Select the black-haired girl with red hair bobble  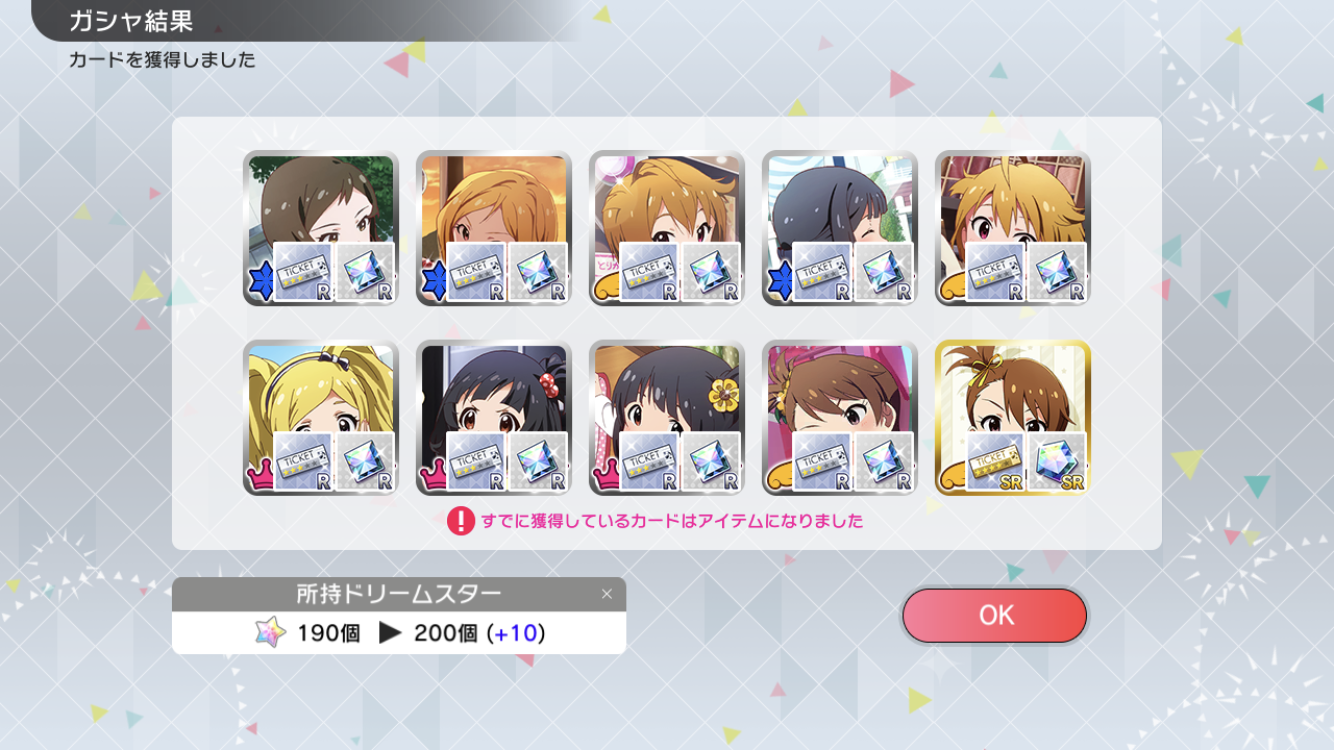tap(494, 418)
